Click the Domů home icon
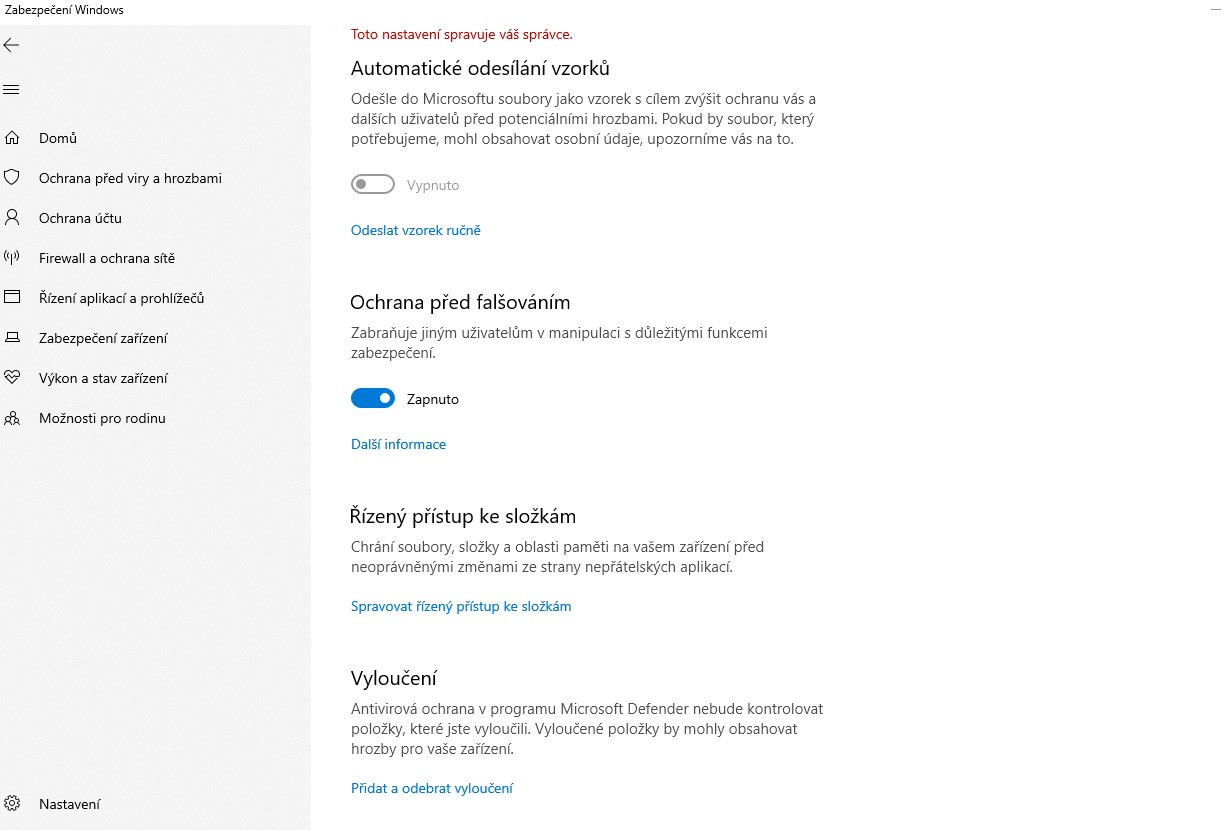Viewport: 1225px width, 830px height. click(x=12, y=138)
